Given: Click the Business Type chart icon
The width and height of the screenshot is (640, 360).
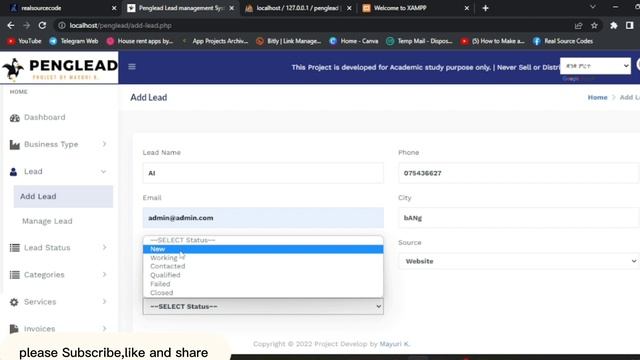Looking at the screenshot, I should [x=15, y=144].
